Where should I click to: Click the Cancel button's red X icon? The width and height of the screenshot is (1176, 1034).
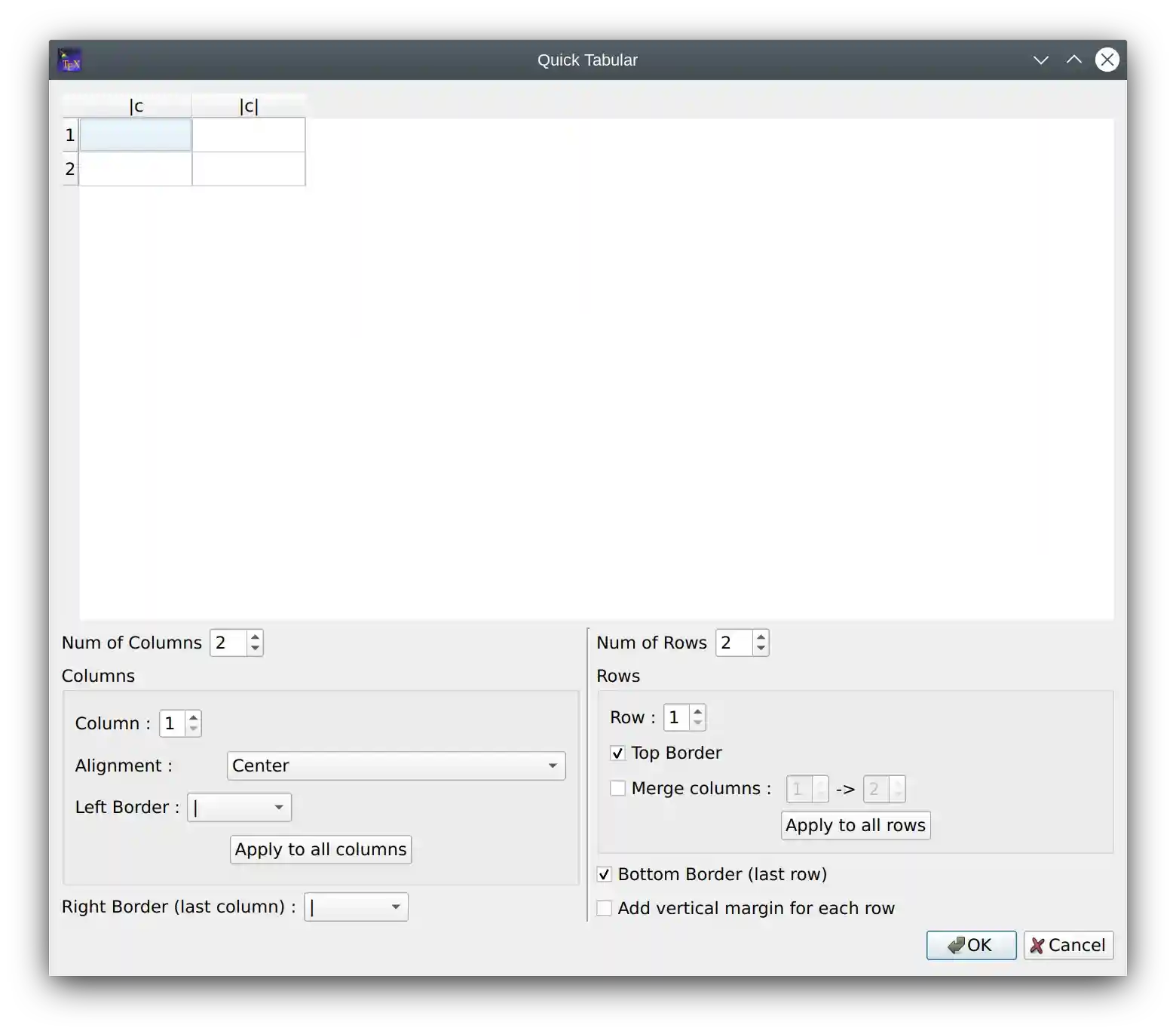1036,945
